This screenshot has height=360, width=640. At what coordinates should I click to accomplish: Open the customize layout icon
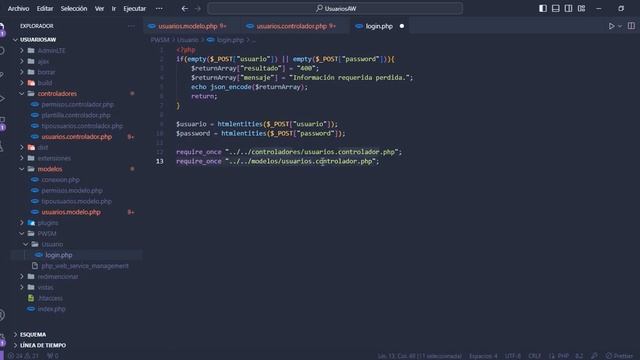click(x=582, y=8)
